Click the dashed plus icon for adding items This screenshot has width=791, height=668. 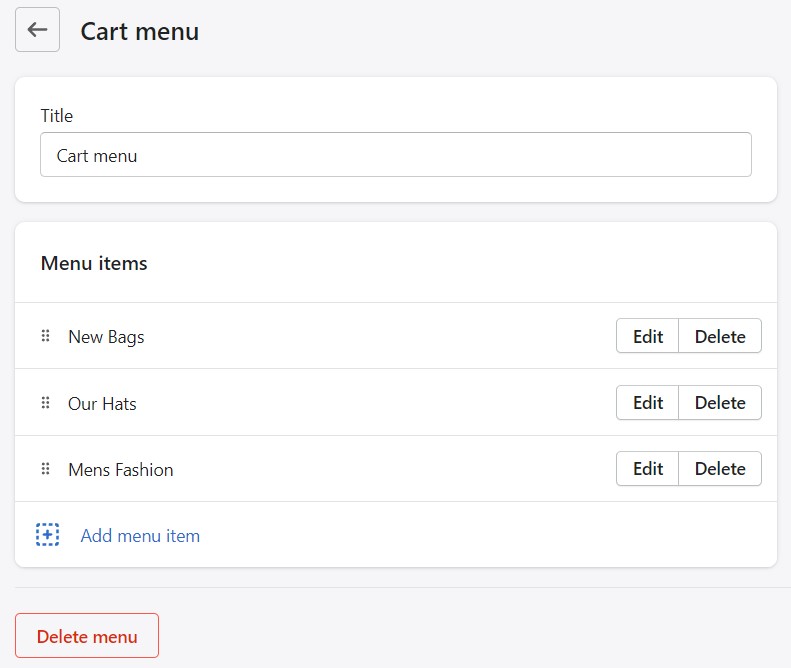point(47,535)
